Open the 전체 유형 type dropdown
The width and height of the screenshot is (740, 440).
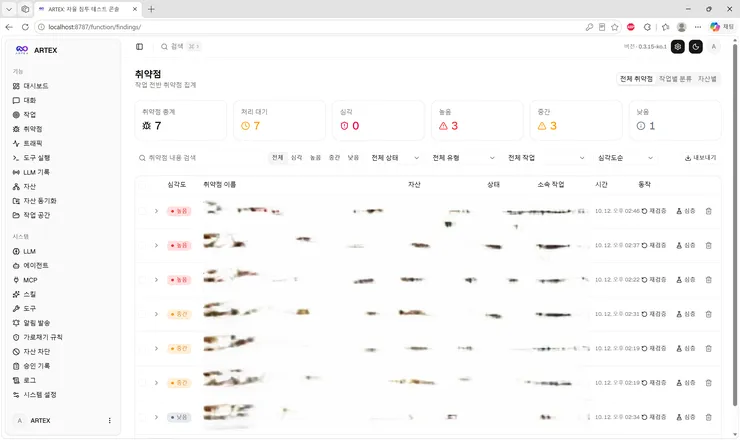coord(463,158)
